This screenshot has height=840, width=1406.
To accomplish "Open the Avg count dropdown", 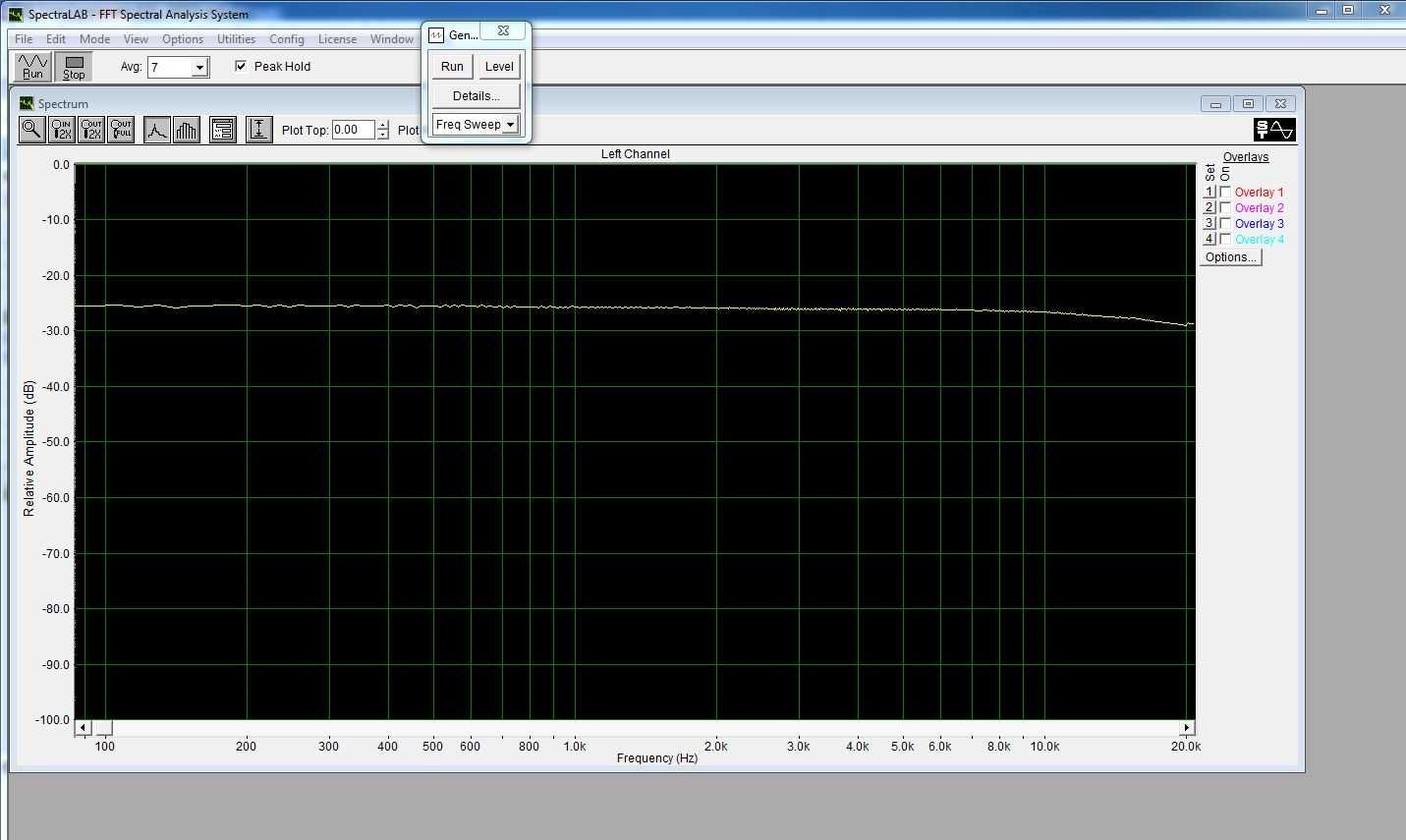I will (x=199, y=67).
